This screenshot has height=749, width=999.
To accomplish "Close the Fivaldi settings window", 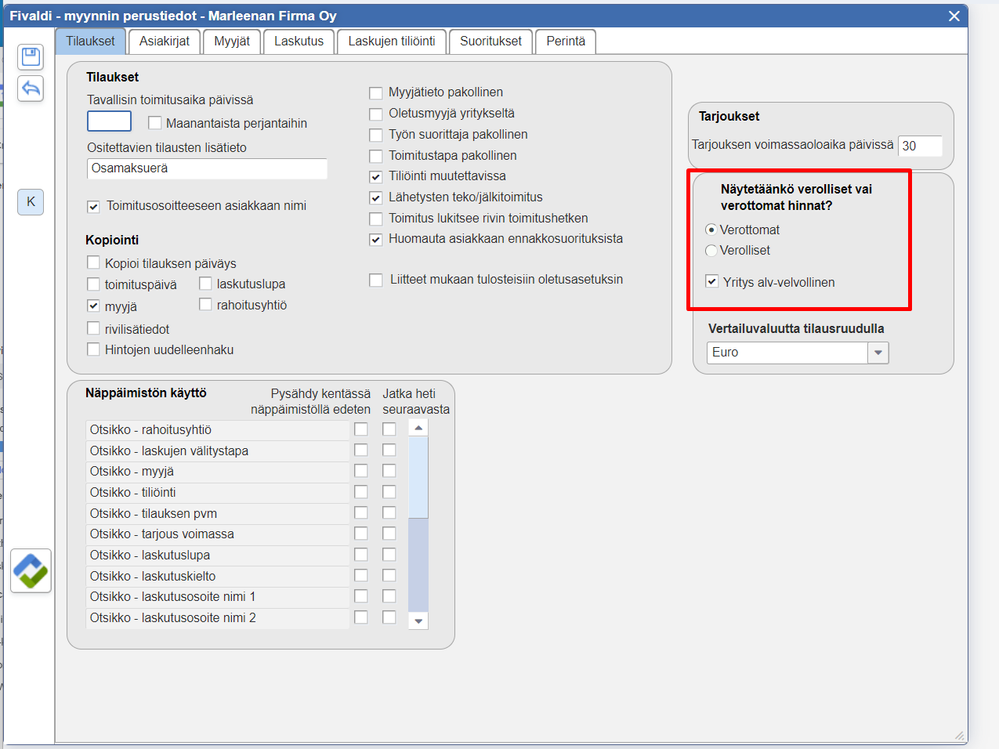I will [x=954, y=16].
